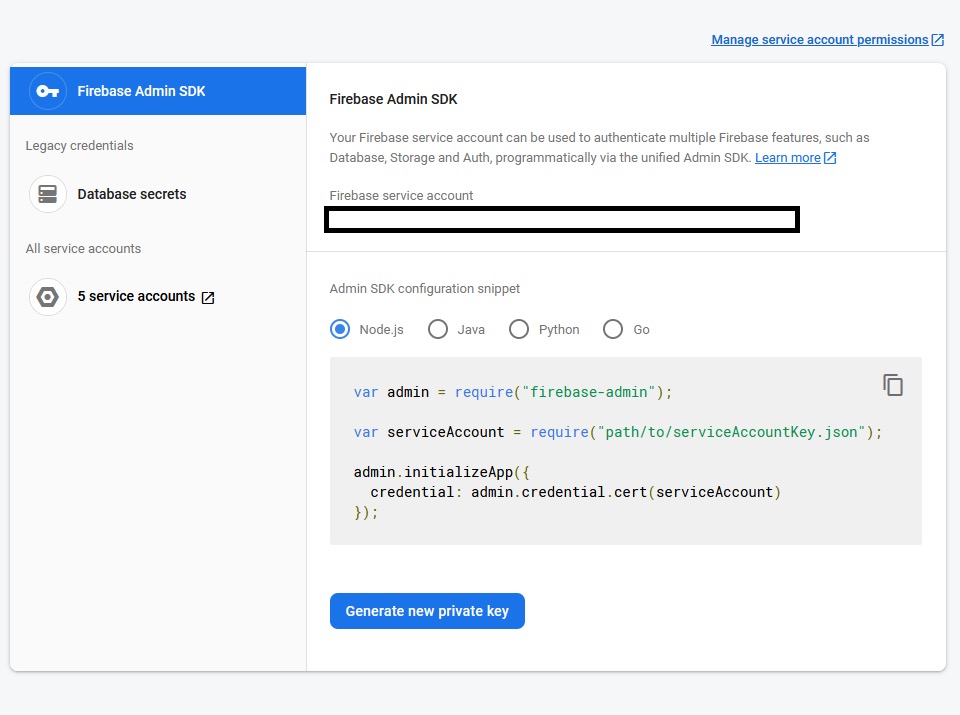
Task: Copy the Admin SDK code snippet
Action: pos(893,385)
